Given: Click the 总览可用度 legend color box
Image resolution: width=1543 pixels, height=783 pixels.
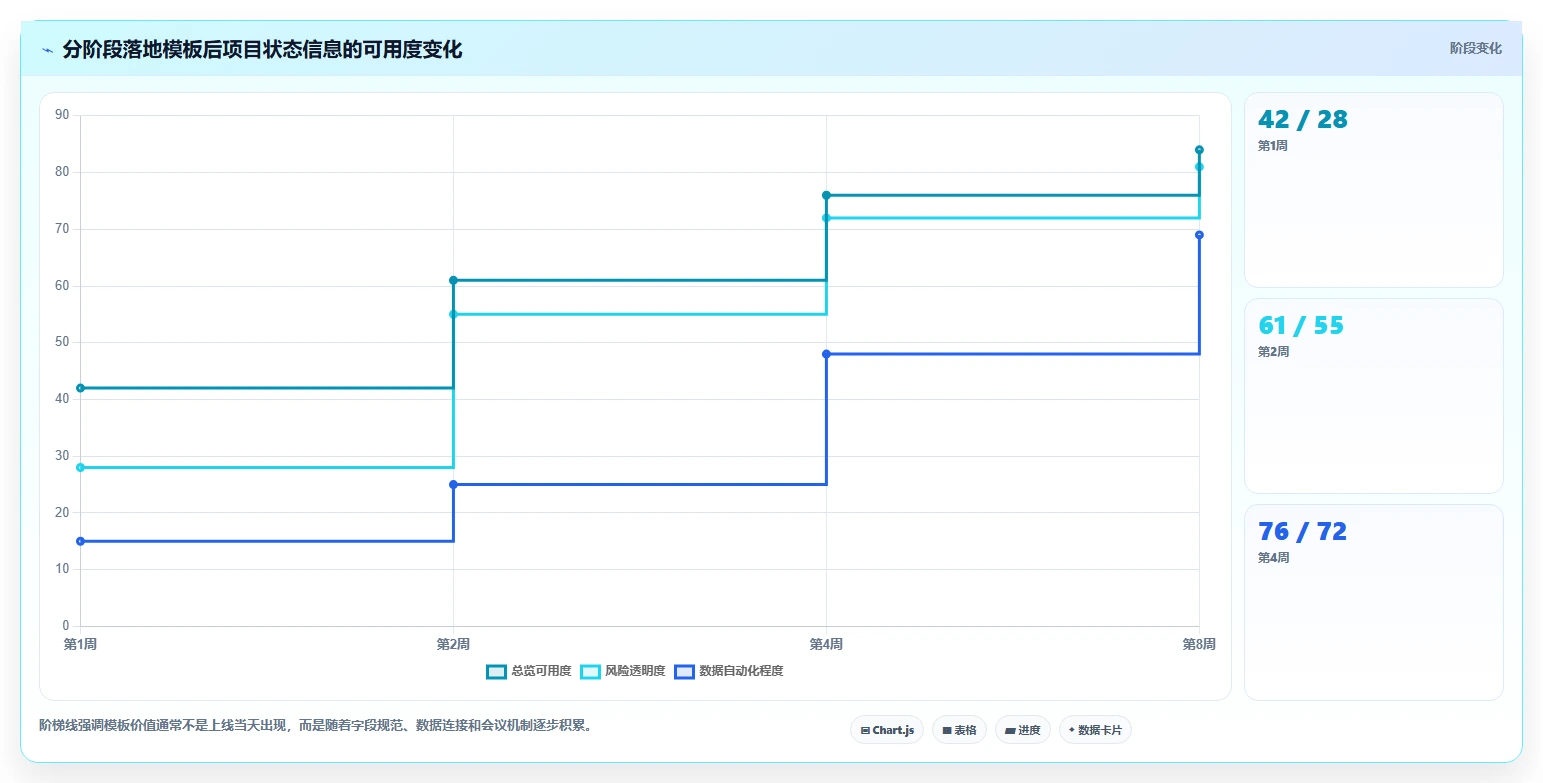Looking at the screenshot, I should [497, 671].
